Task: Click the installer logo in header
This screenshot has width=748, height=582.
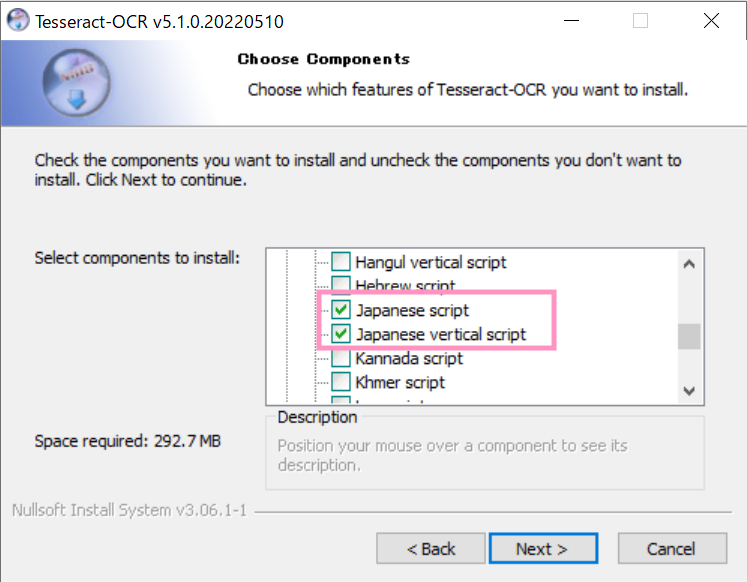Action: point(76,83)
